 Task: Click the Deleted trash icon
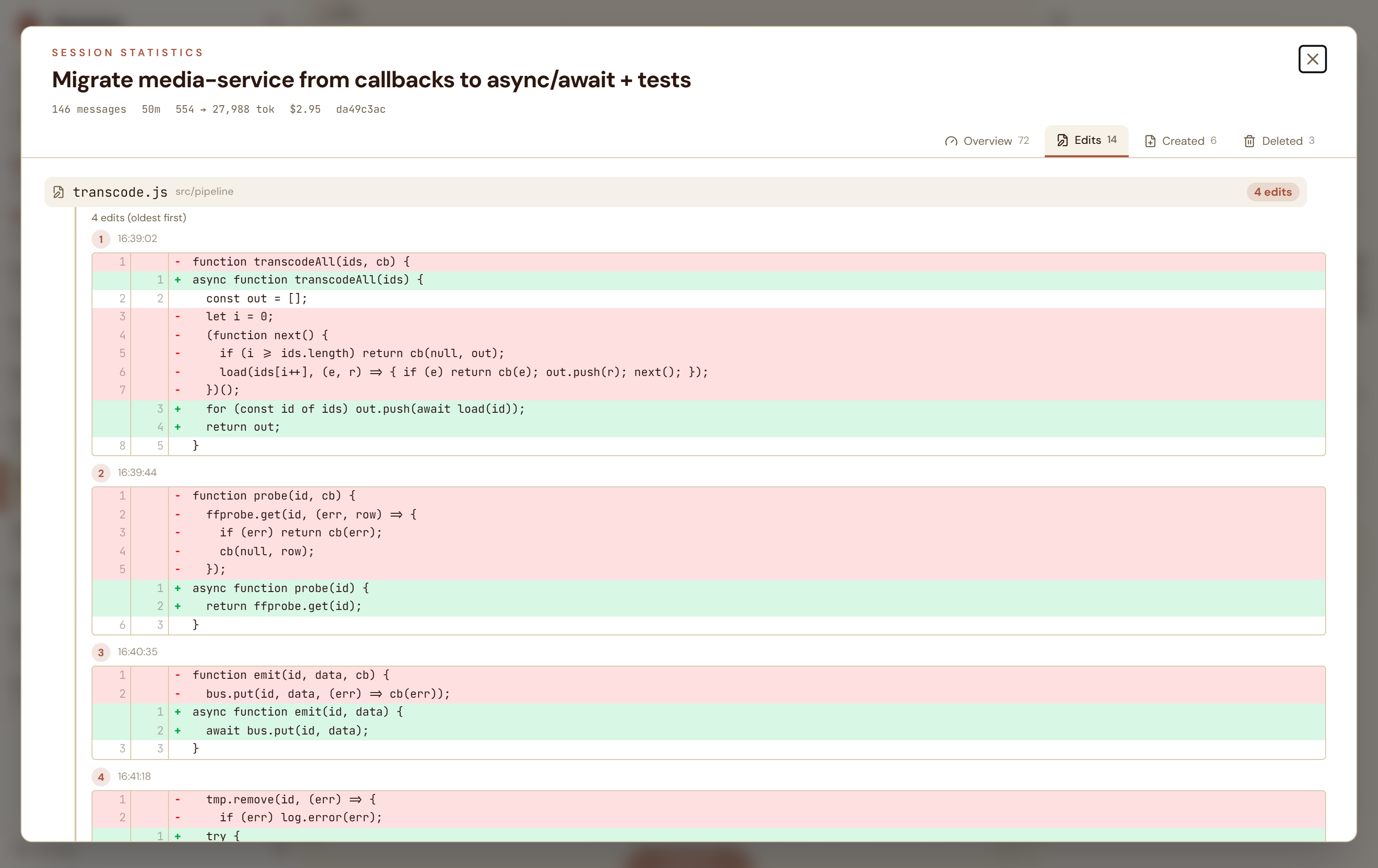coord(1249,142)
